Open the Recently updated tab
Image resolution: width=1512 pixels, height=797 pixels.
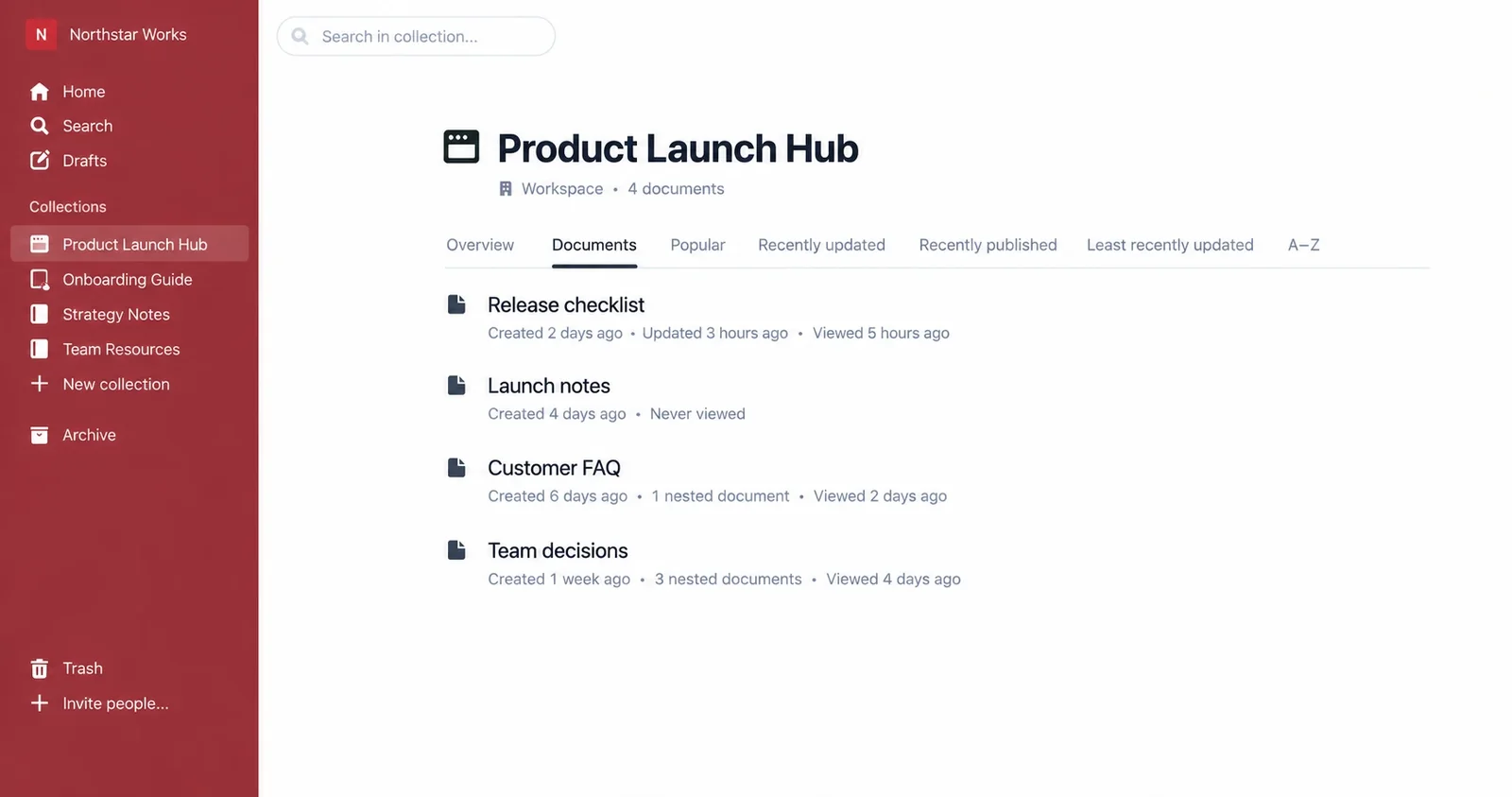821,245
